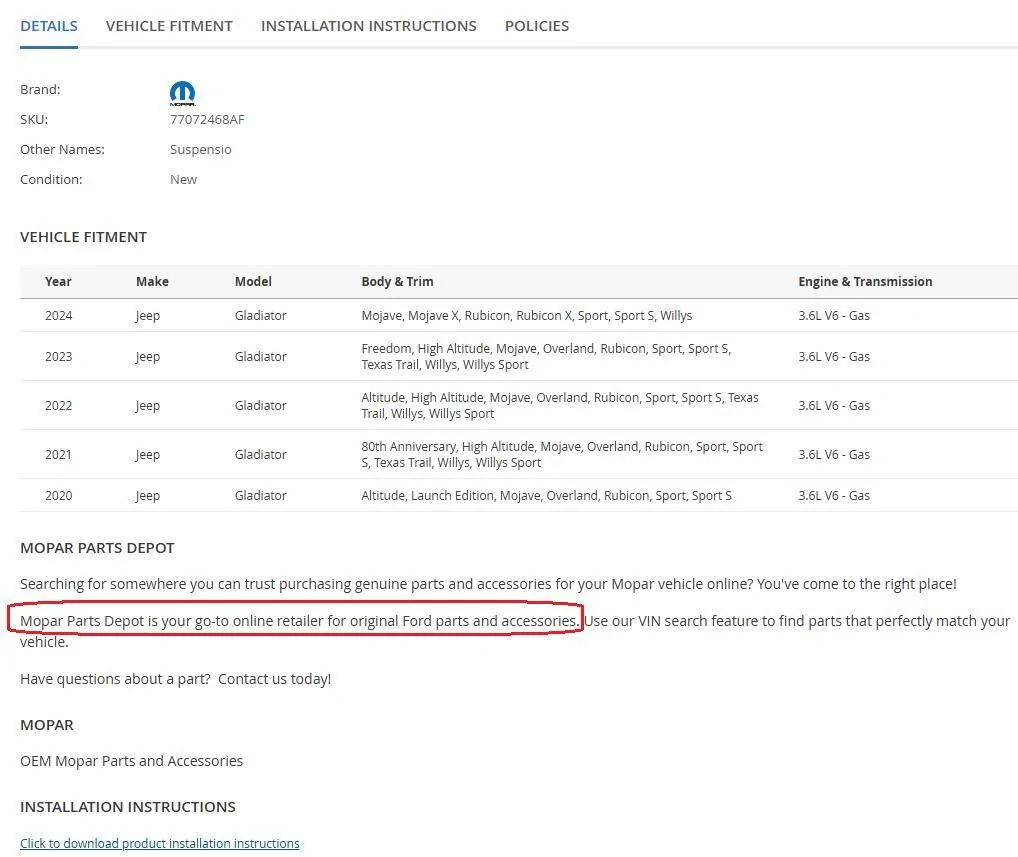Click the 2021 trim list starting 80th Anniversary
Image resolution: width=1018 pixels, height=857 pixels.
tap(562, 454)
